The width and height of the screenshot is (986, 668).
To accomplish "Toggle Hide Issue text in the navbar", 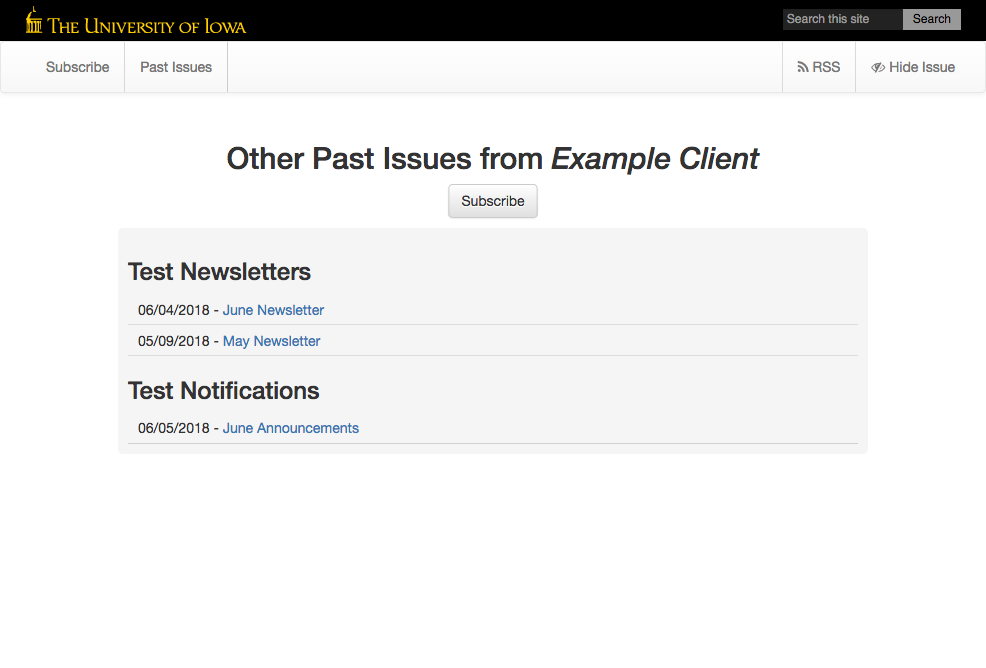I will coord(922,67).
